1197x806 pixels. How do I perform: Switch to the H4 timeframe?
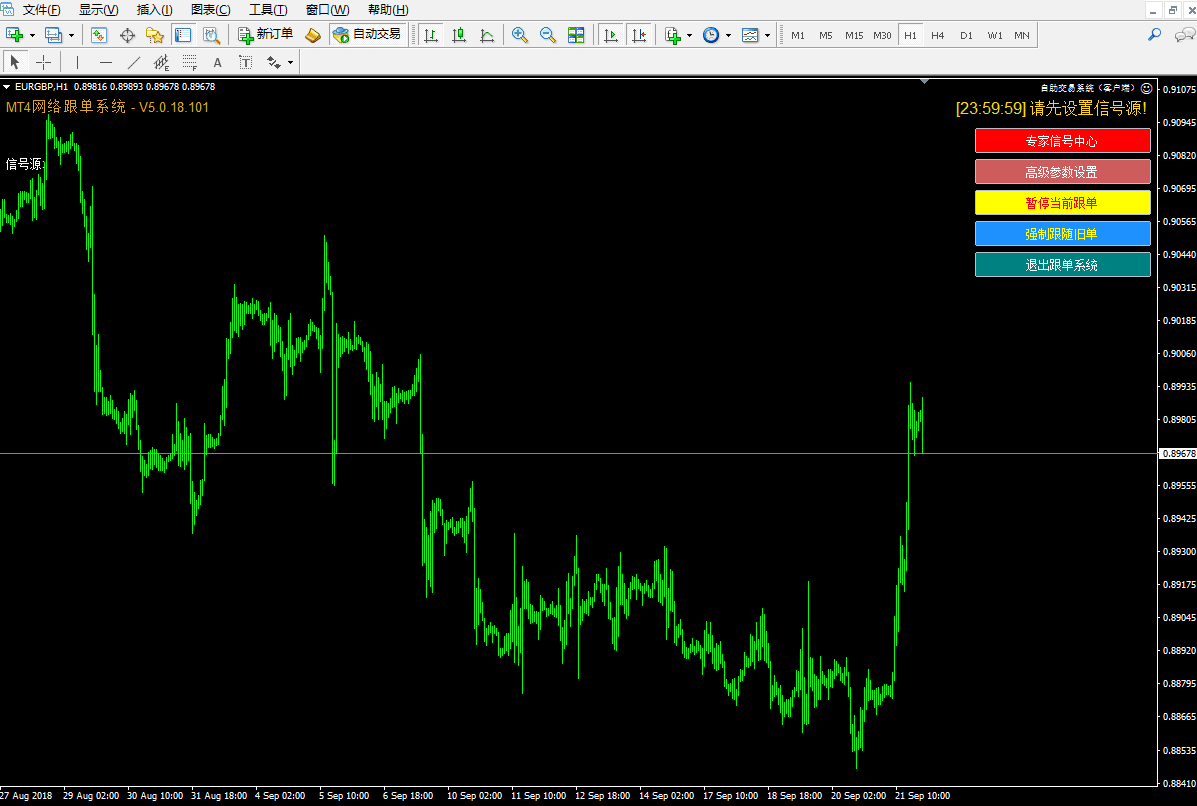[937, 35]
